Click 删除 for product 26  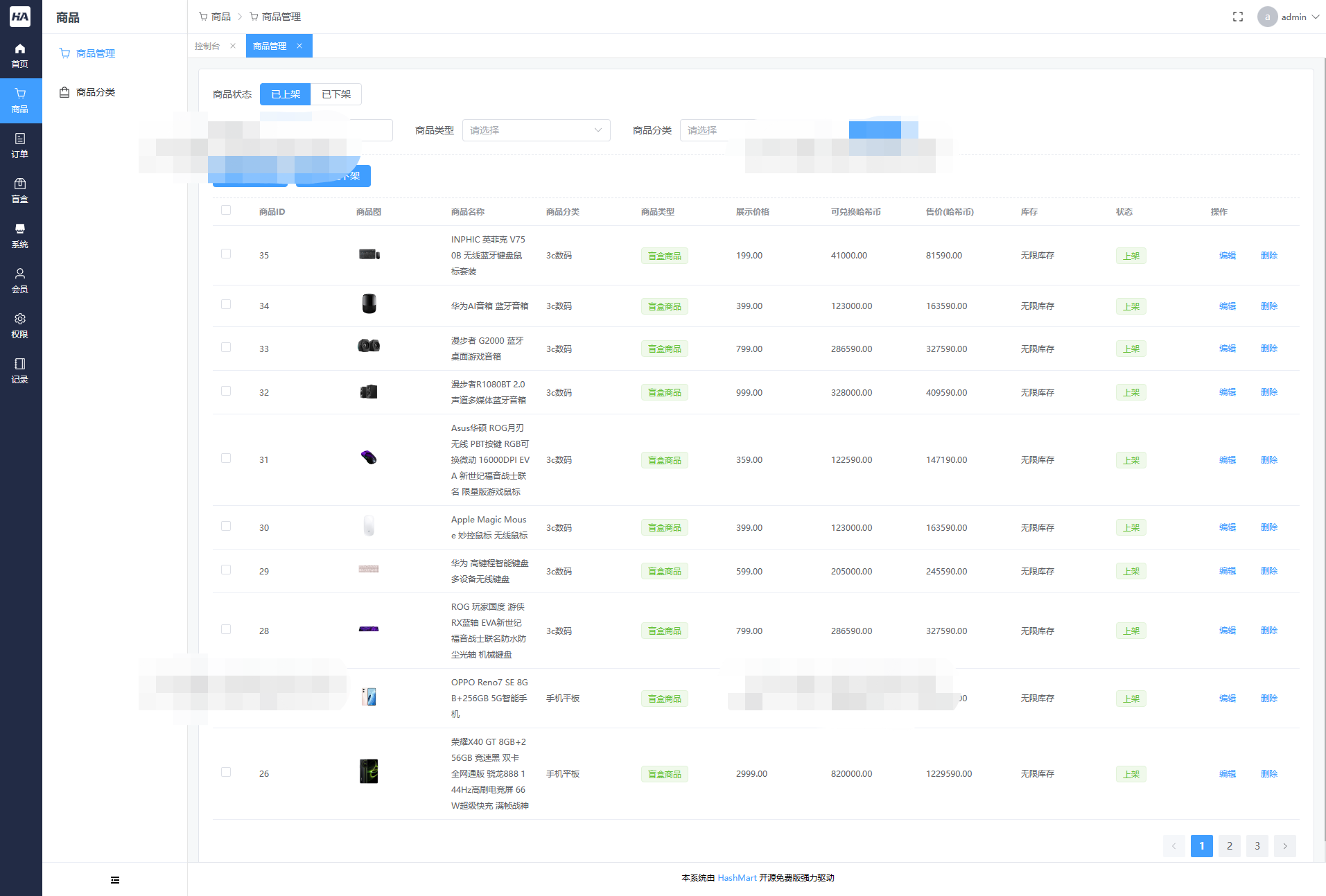click(x=1269, y=774)
